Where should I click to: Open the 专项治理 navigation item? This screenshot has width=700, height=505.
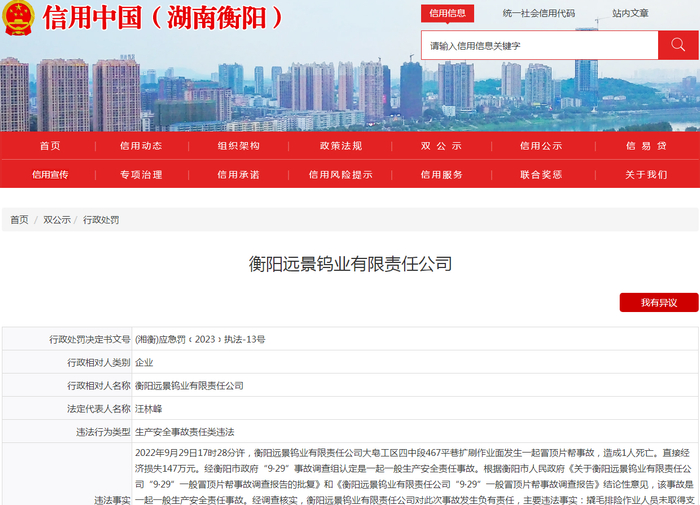pyautogui.click(x=141, y=175)
